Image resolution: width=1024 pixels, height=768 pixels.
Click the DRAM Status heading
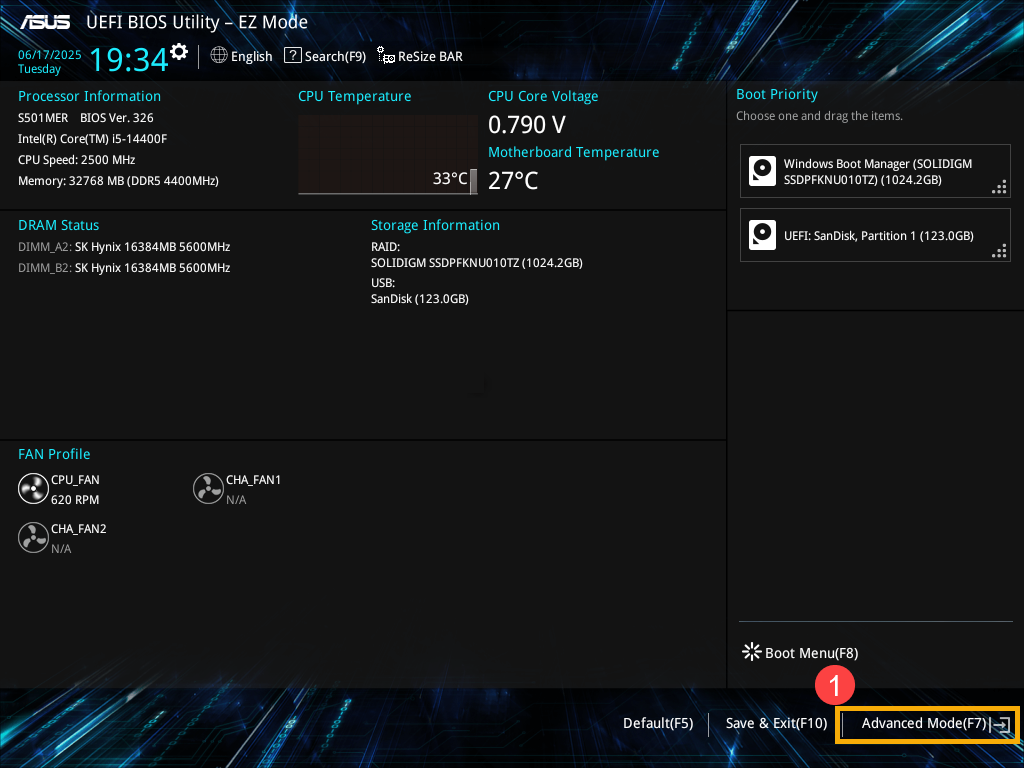(59, 225)
